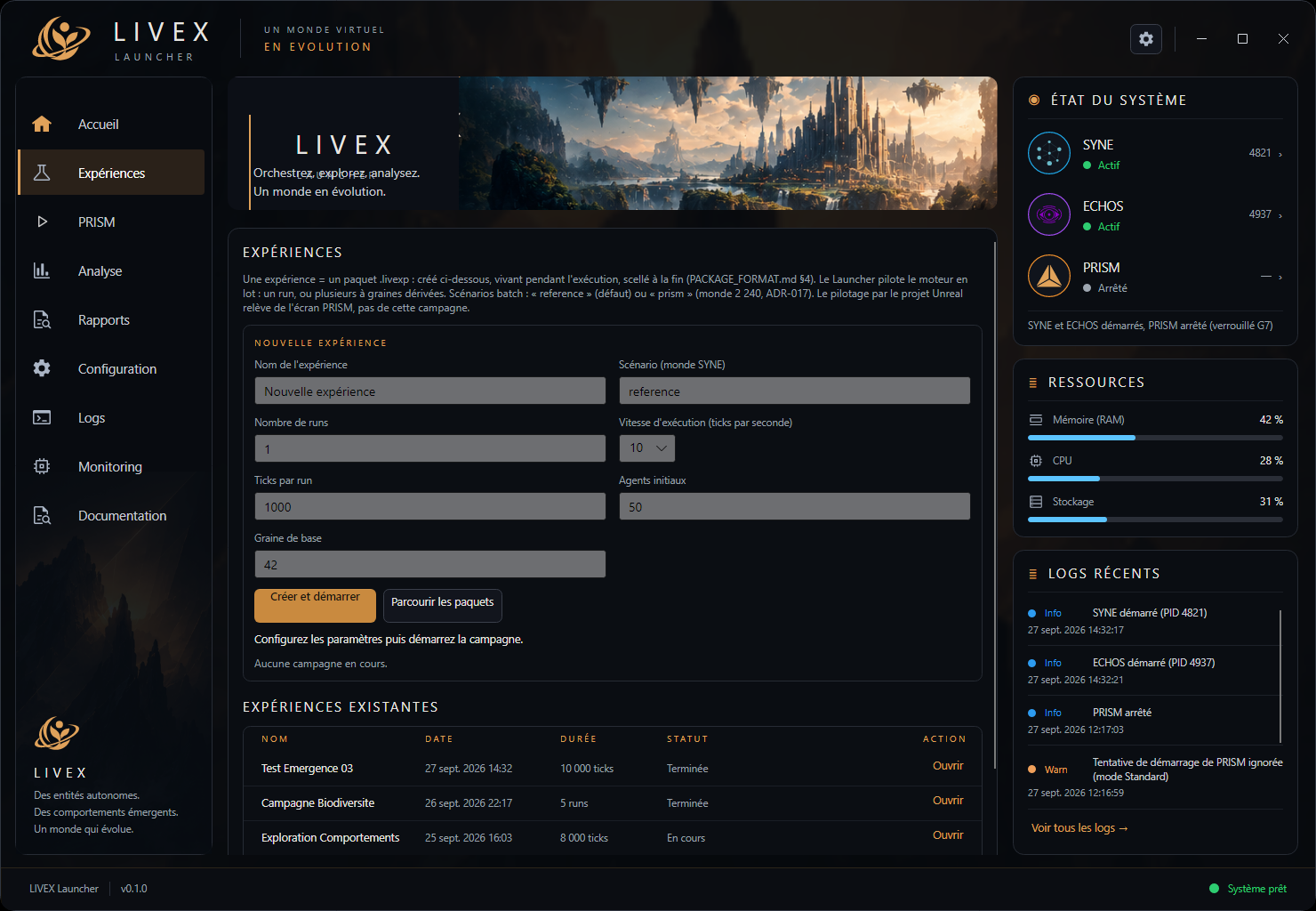Image resolution: width=1316 pixels, height=911 pixels.
Task: Click the floating city banner image
Action: 728,143
